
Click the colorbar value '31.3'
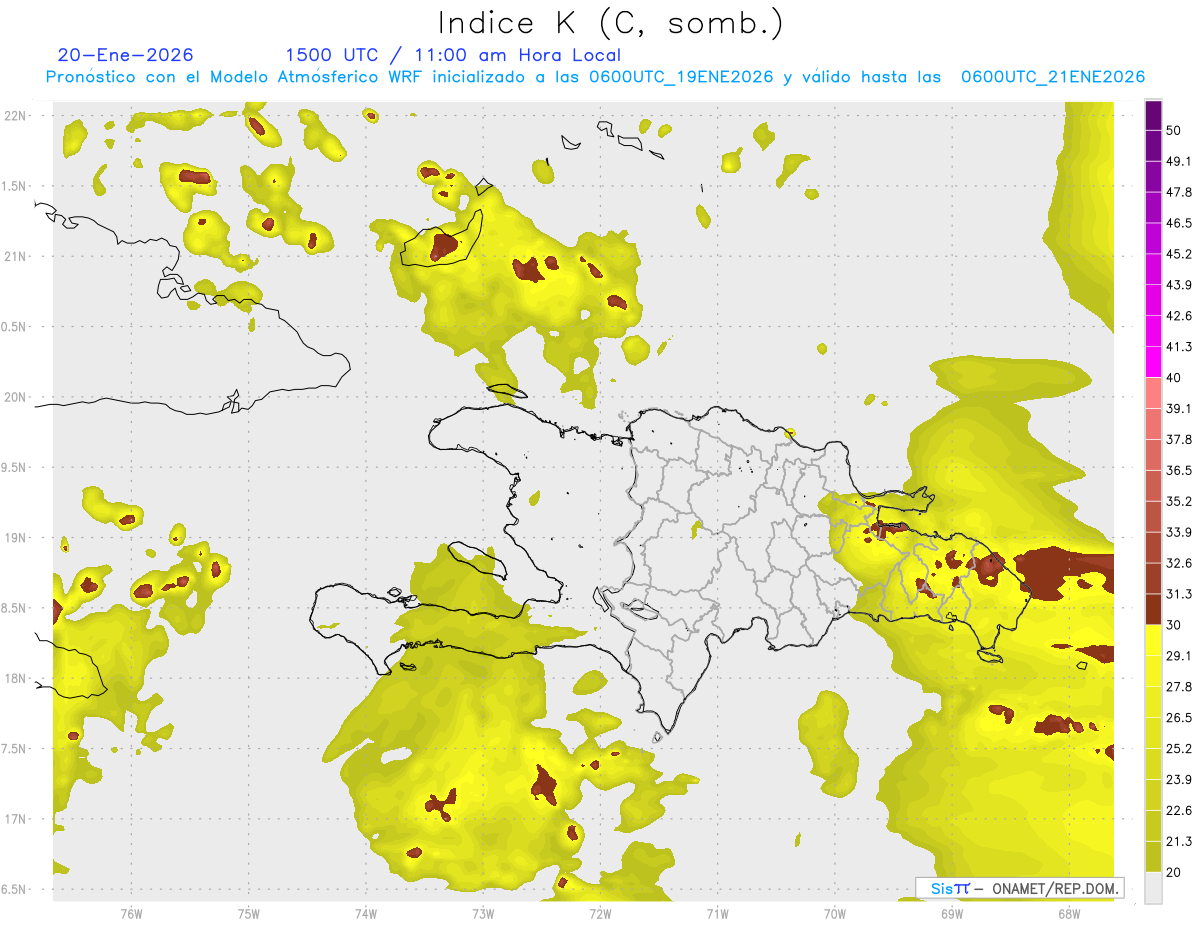pos(1179,594)
